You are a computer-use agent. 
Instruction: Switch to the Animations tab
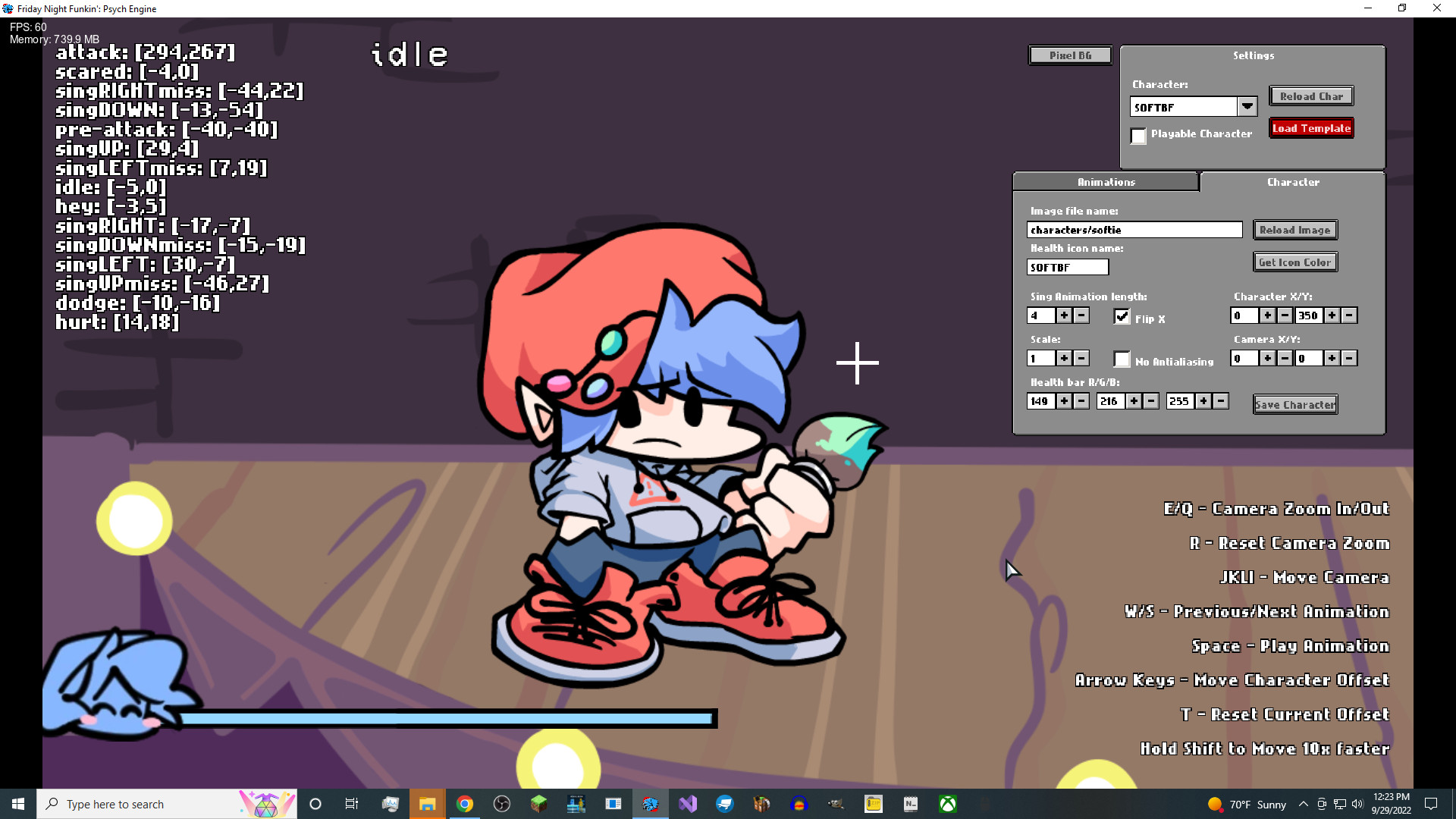click(1105, 181)
